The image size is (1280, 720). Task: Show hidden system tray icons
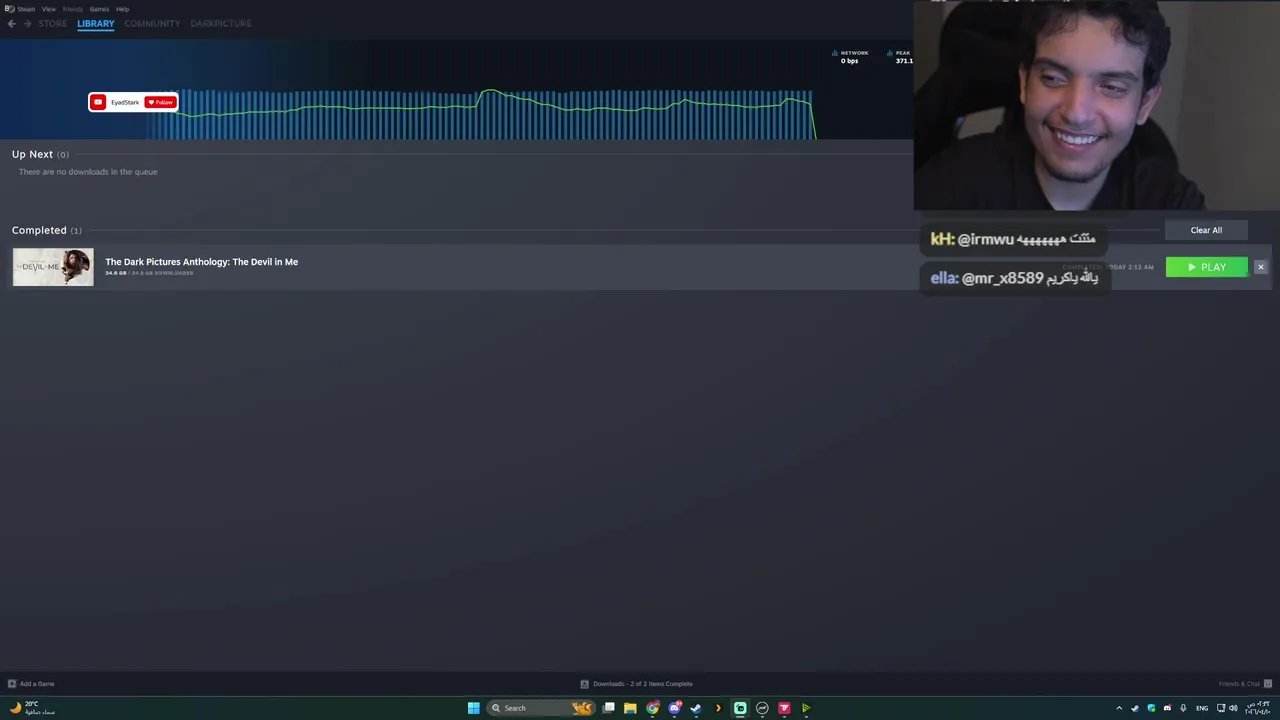1119,708
